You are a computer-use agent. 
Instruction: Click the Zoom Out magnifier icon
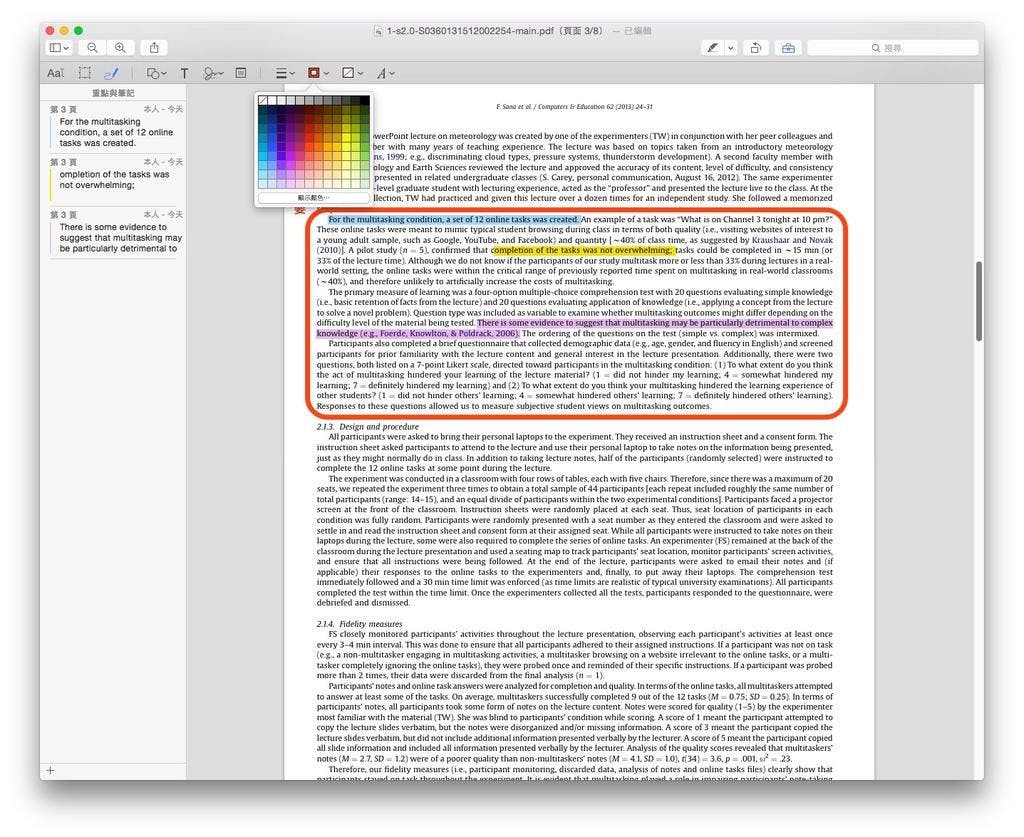[92, 48]
